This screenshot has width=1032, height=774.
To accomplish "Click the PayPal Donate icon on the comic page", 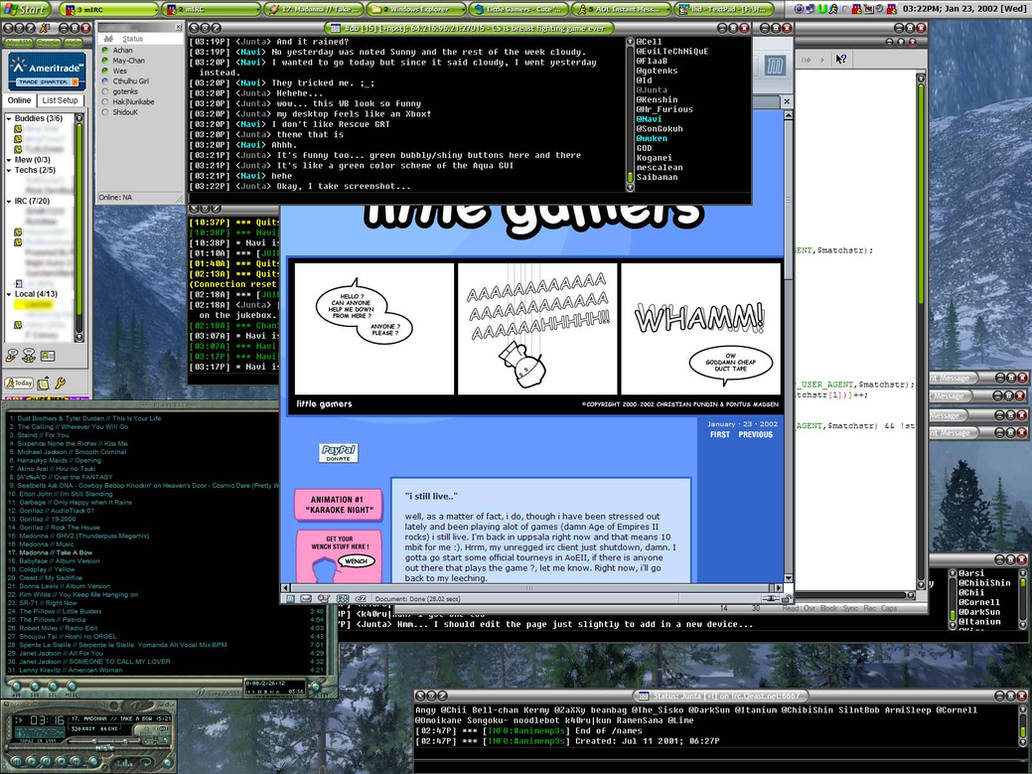I will [338, 451].
